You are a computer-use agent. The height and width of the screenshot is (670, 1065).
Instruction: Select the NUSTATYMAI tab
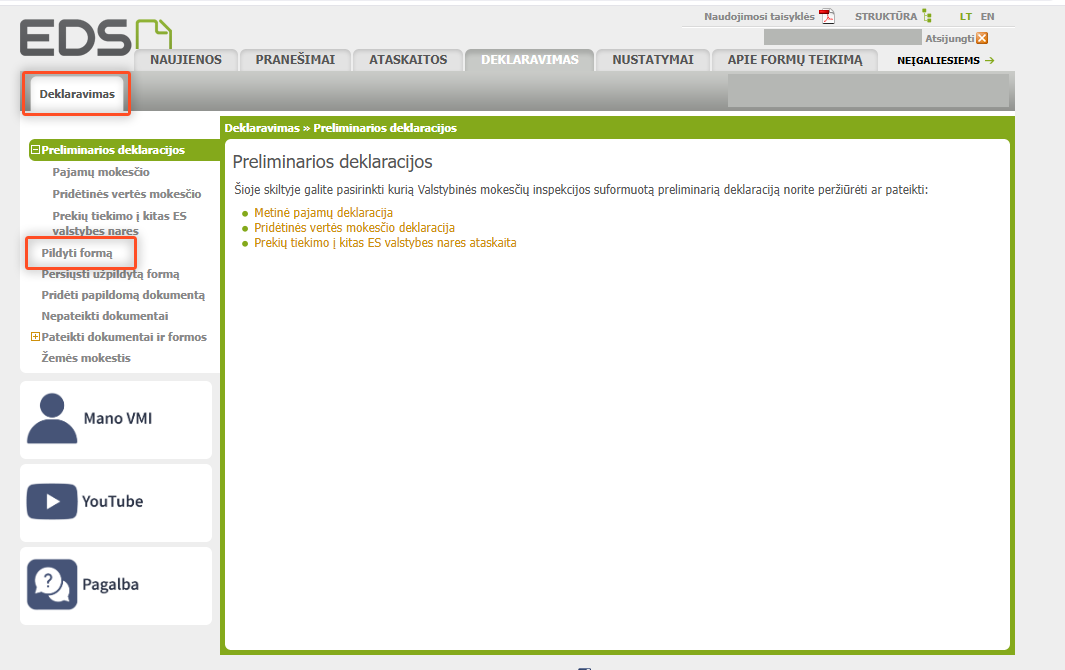coord(653,60)
